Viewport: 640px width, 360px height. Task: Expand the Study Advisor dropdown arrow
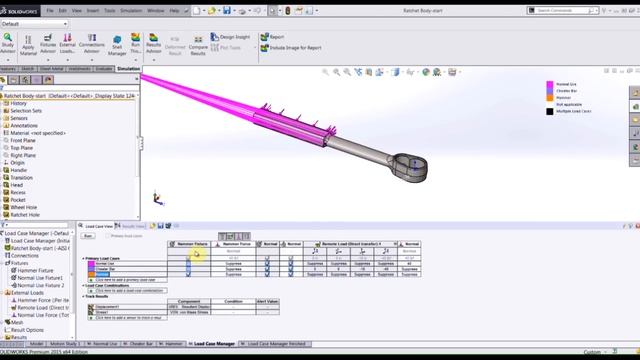(7, 60)
